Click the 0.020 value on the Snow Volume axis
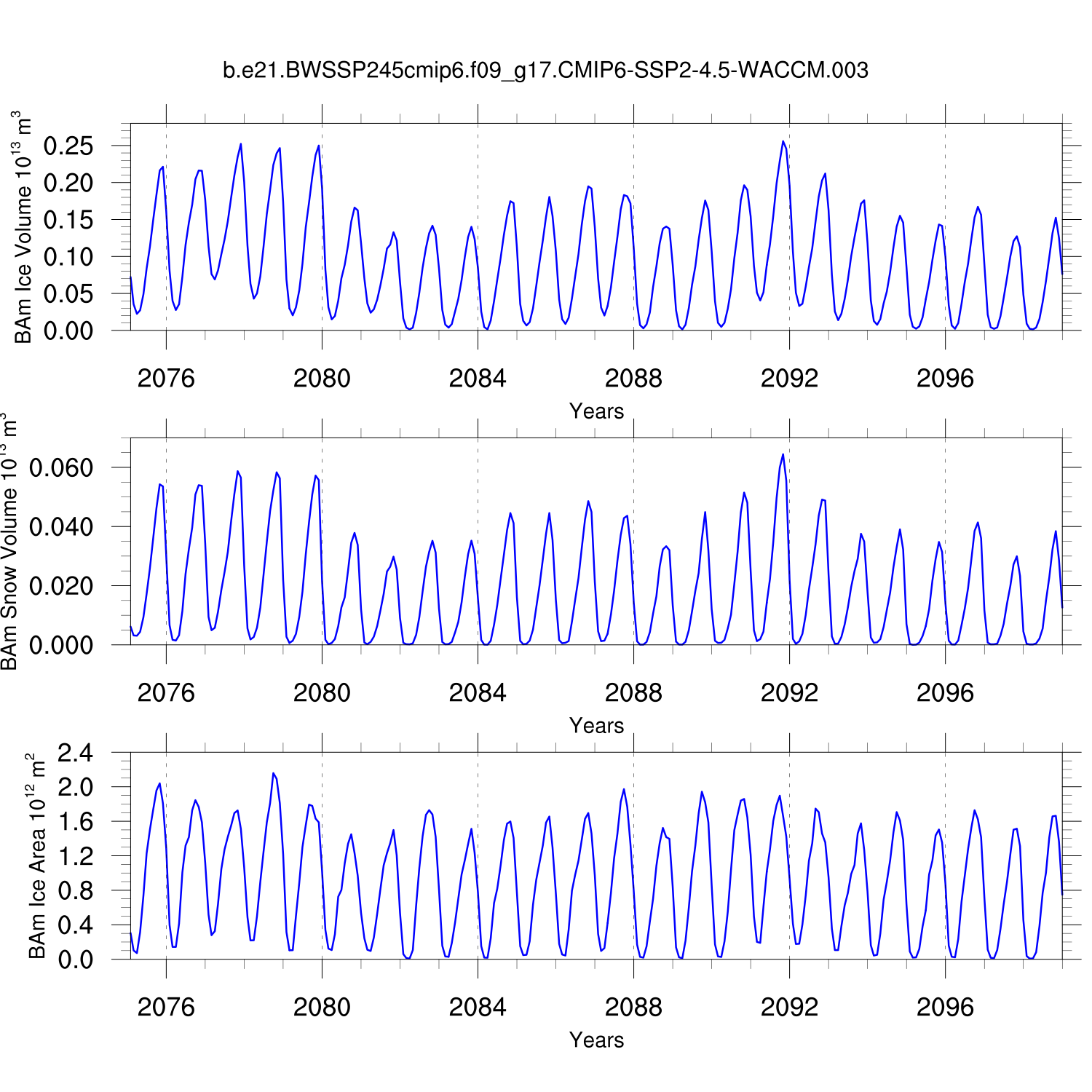This screenshot has width=1092, height=1092. (61, 586)
